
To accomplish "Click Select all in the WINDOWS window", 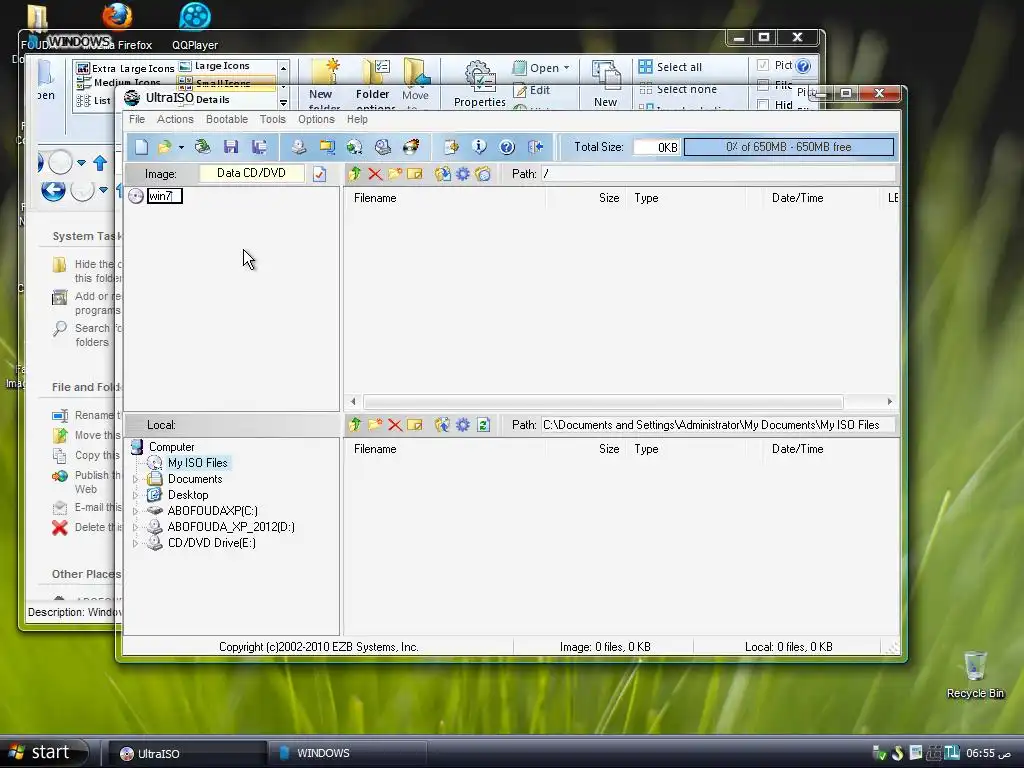I will tap(670, 67).
